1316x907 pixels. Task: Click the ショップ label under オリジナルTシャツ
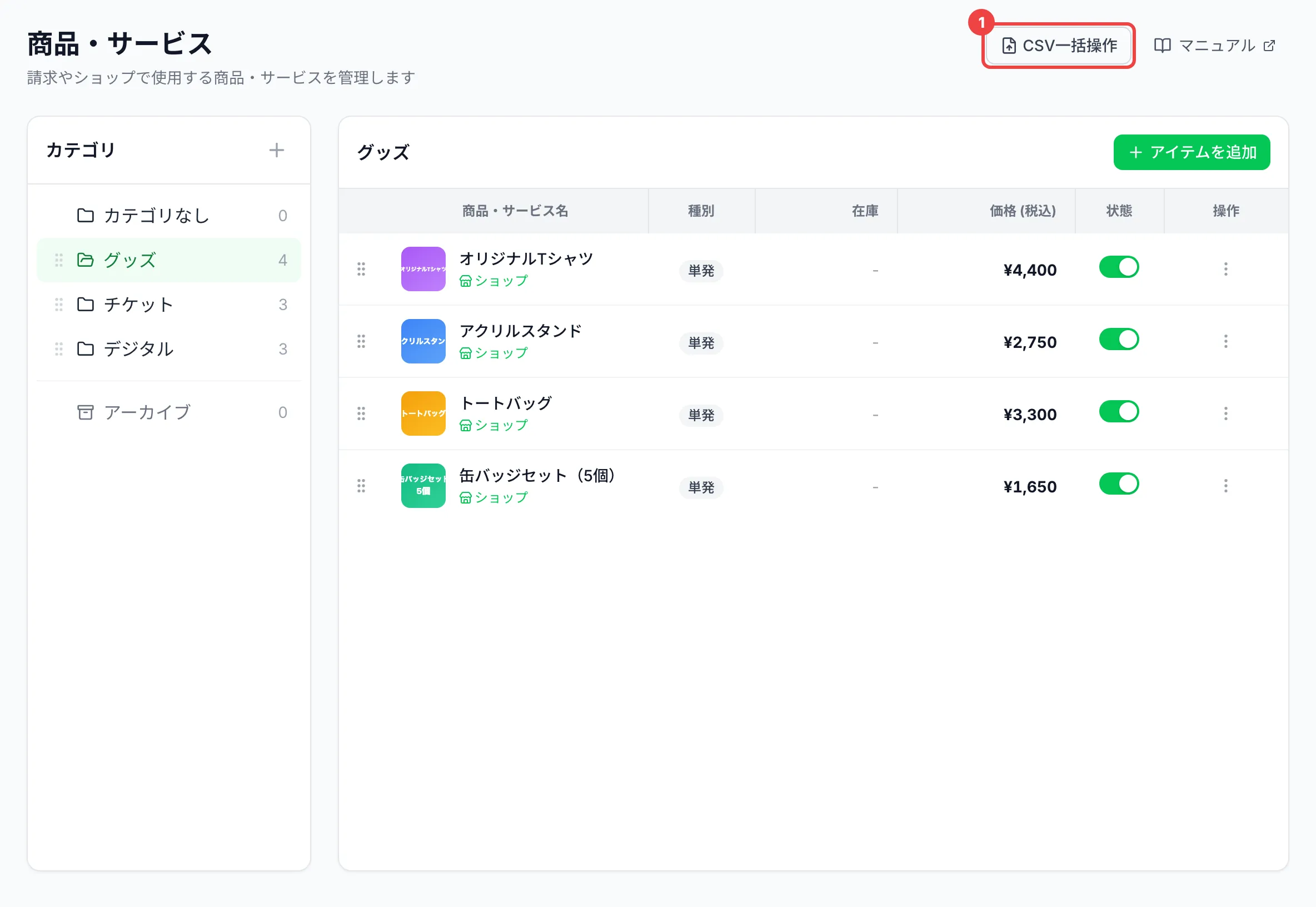(493, 281)
